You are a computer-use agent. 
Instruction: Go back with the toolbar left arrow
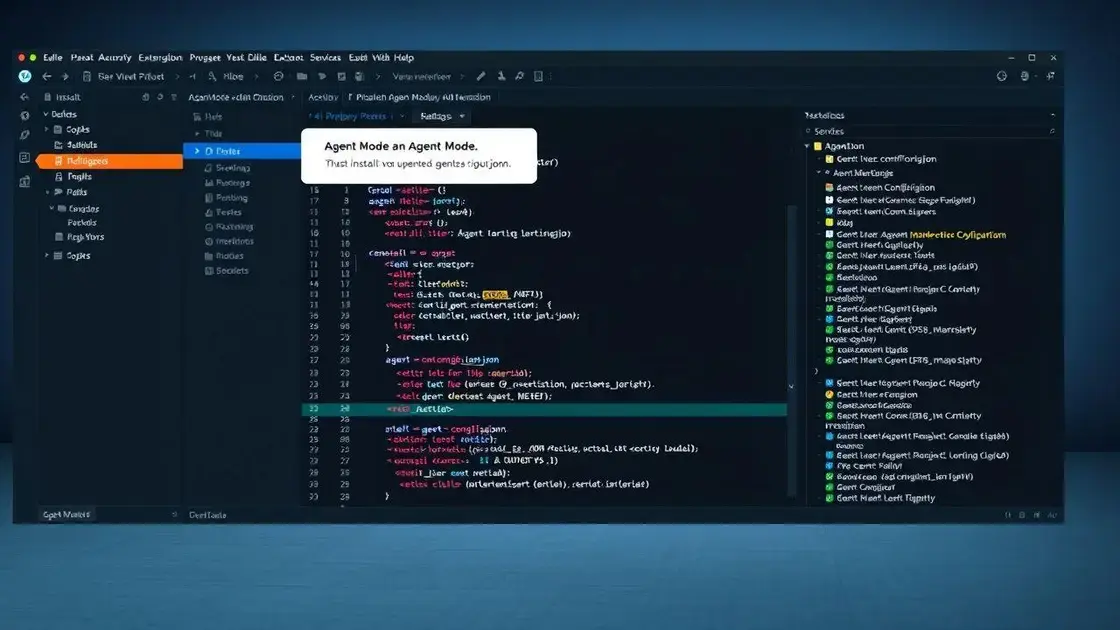(x=47, y=76)
